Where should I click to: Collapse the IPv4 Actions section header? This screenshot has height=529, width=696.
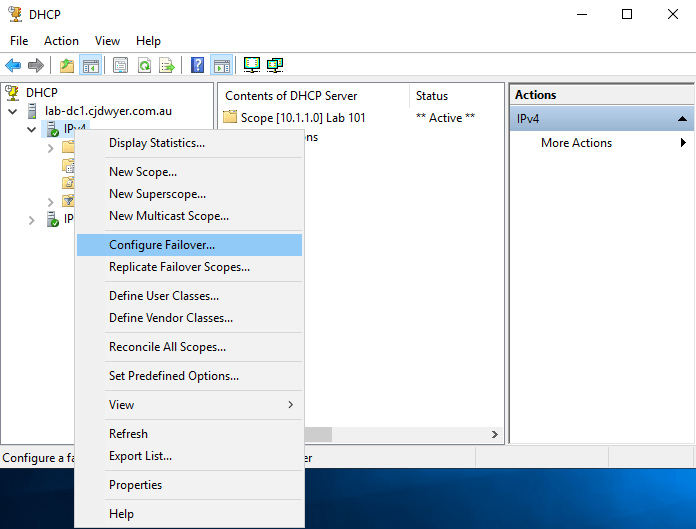click(682, 119)
